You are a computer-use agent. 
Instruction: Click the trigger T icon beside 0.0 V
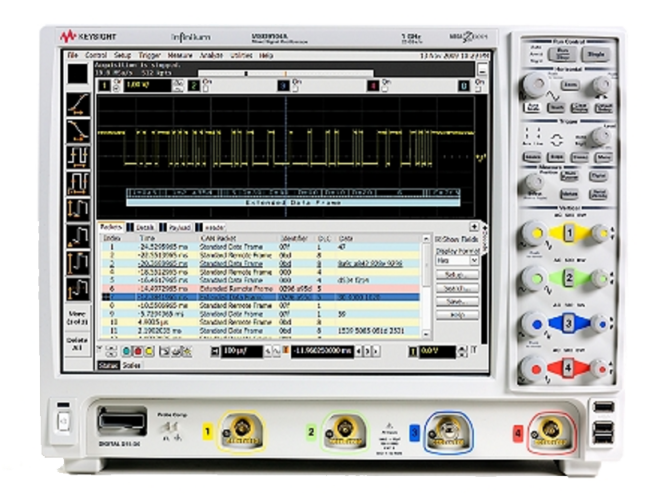tap(413, 352)
